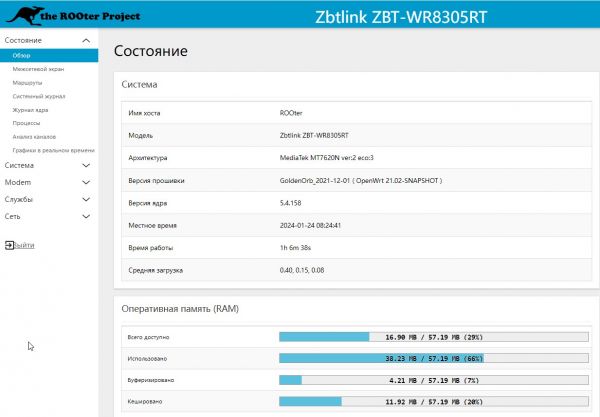Image resolution: width=600 pixels, height=417 pixels.
Task: Click the kangaroo logo of the ROOter Project
Action: coord(25,16)
